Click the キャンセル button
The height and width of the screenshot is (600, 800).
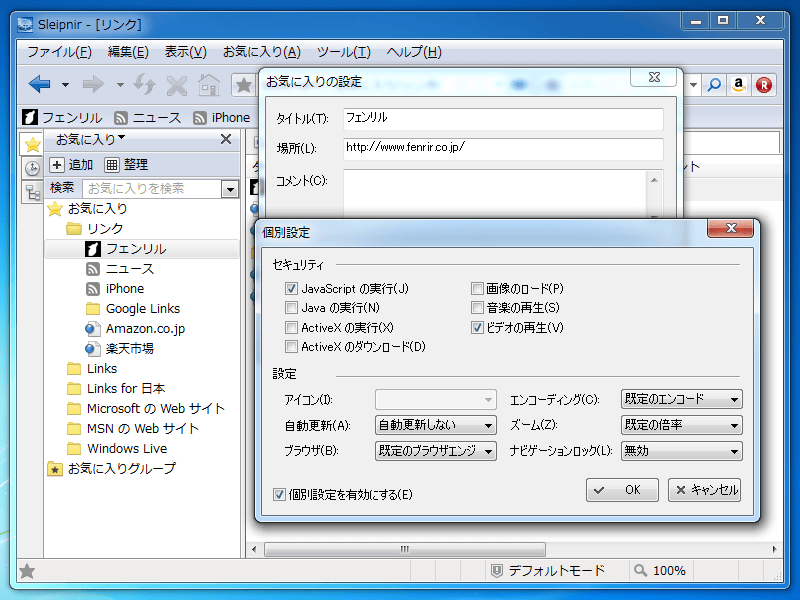(x=704, y=490)
